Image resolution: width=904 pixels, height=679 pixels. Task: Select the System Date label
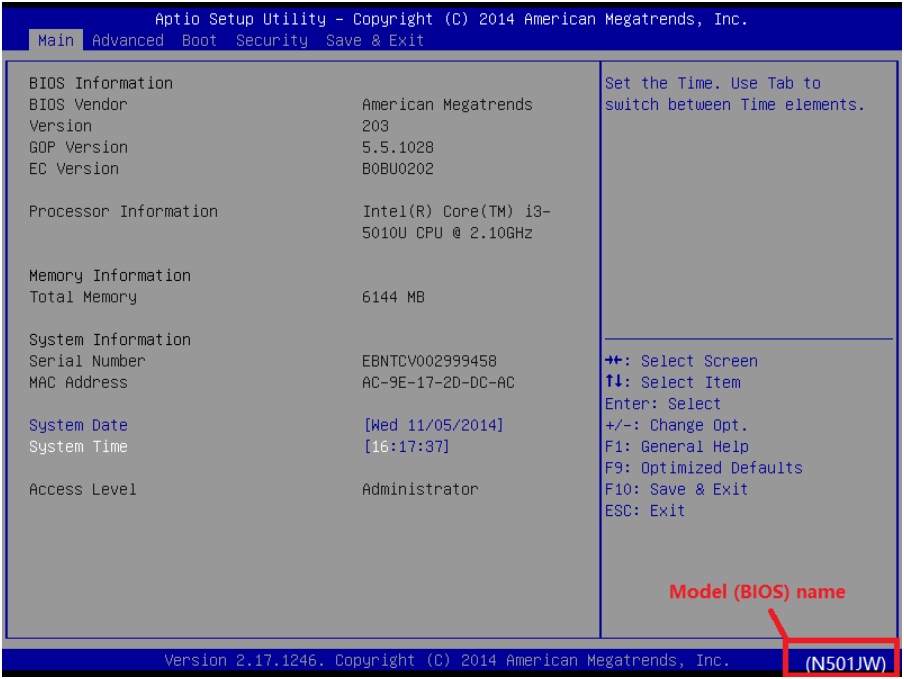click(78, 425)
